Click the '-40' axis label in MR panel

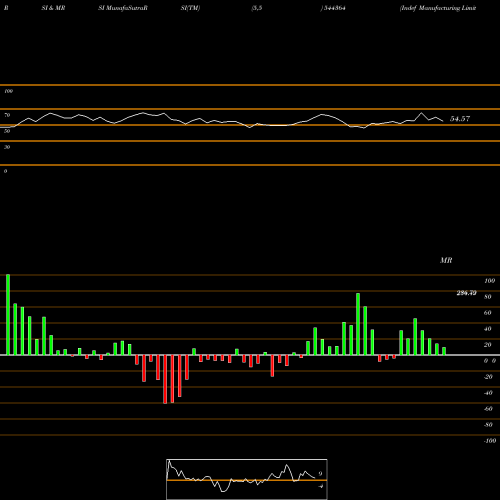(488, 393)
